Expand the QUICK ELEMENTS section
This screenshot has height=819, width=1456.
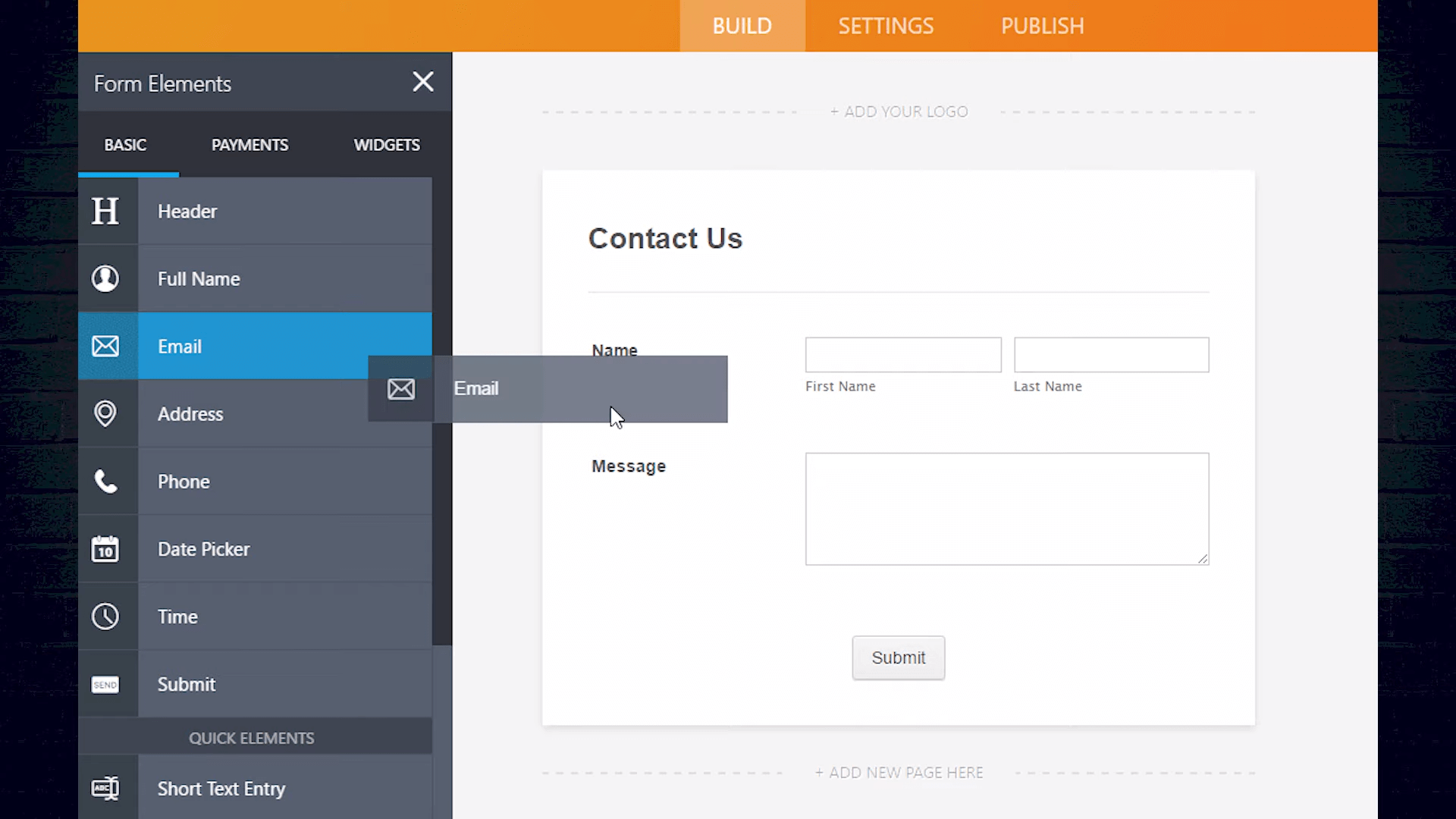(x=252, y=738)
